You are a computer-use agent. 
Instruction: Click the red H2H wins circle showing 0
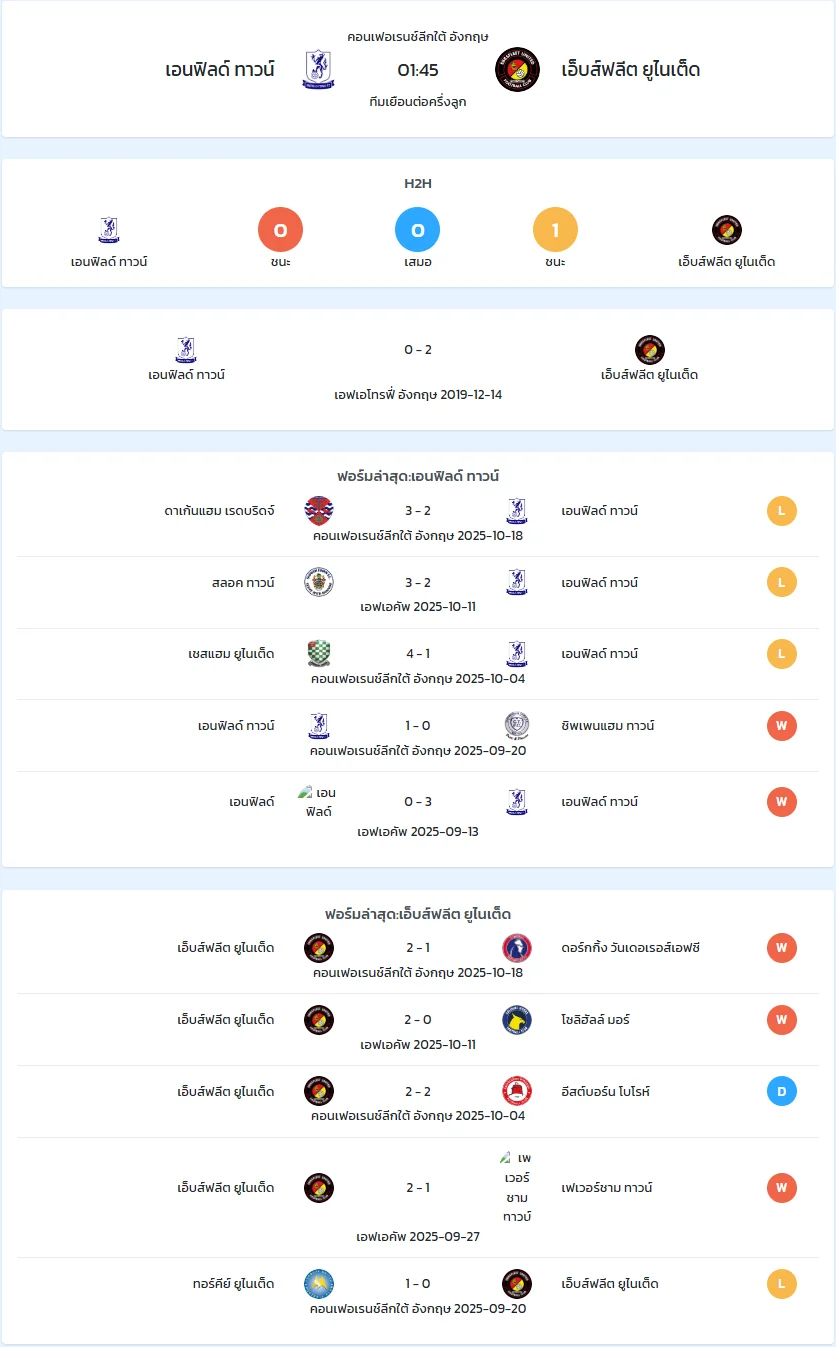(x=280, y=231)
